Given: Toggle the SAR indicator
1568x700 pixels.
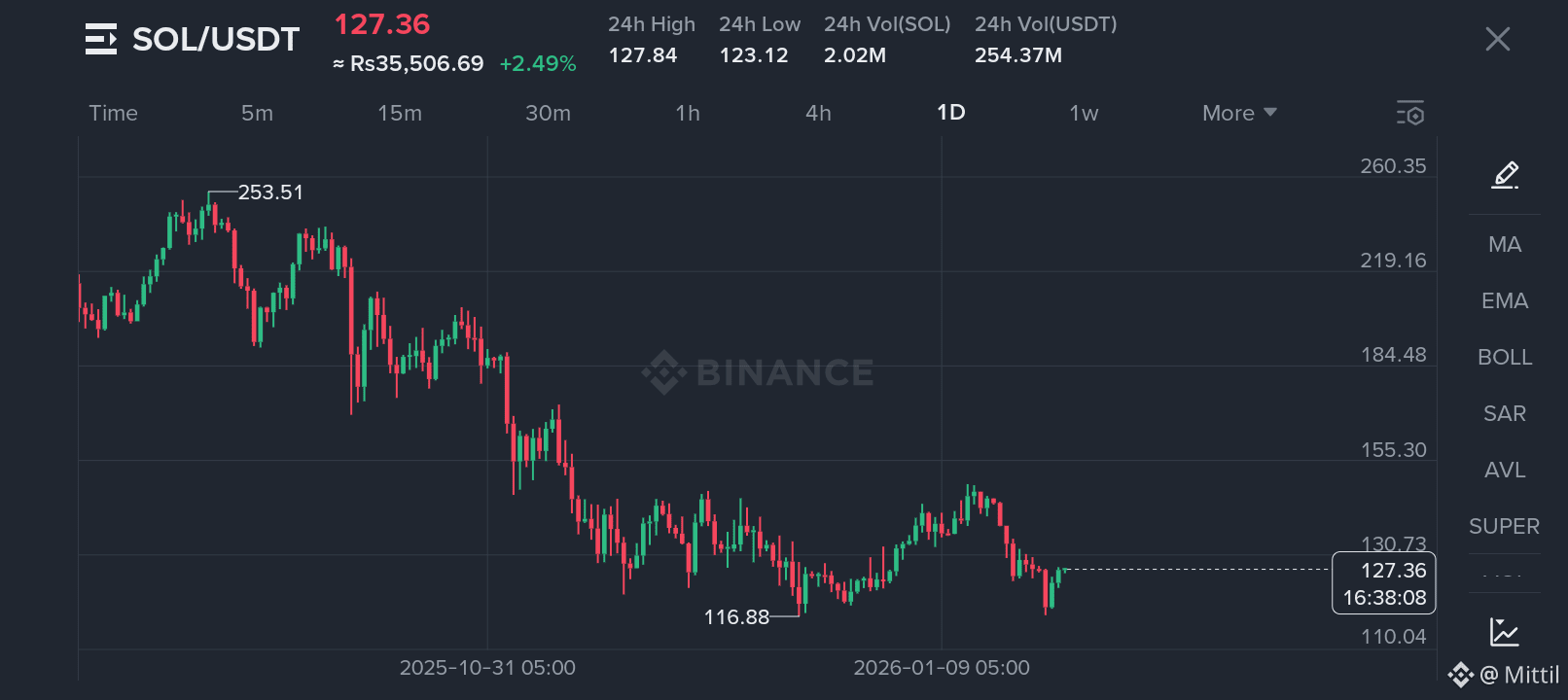Looking at the screenshot, I should point(1505,413).
